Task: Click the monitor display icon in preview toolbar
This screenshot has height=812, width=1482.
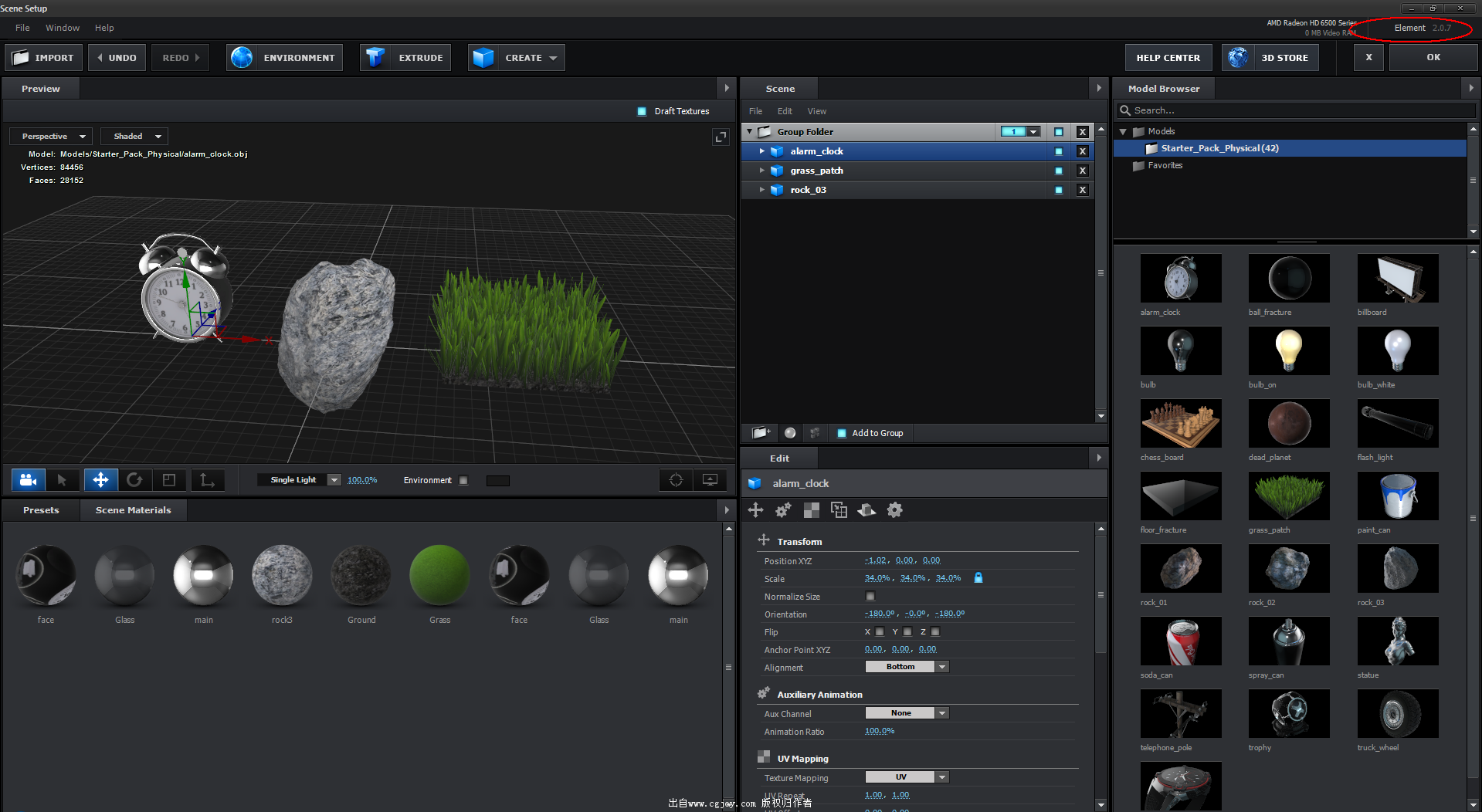Action: (x=710, y=480)
